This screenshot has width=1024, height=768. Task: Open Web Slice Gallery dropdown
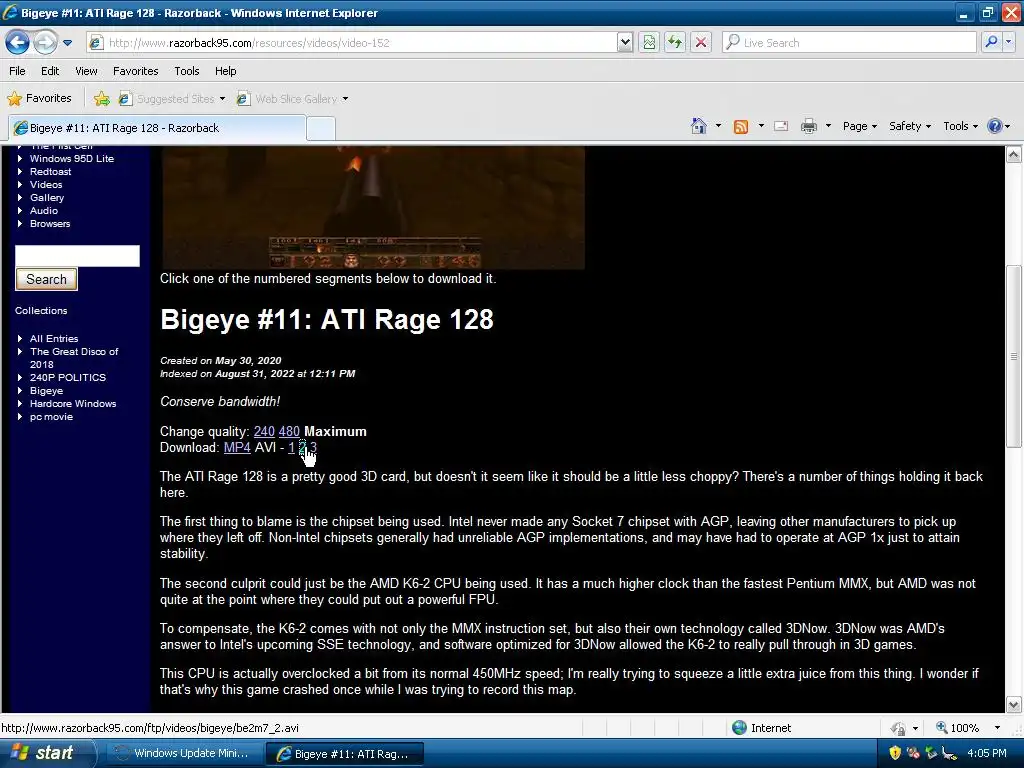click(292, 99)
